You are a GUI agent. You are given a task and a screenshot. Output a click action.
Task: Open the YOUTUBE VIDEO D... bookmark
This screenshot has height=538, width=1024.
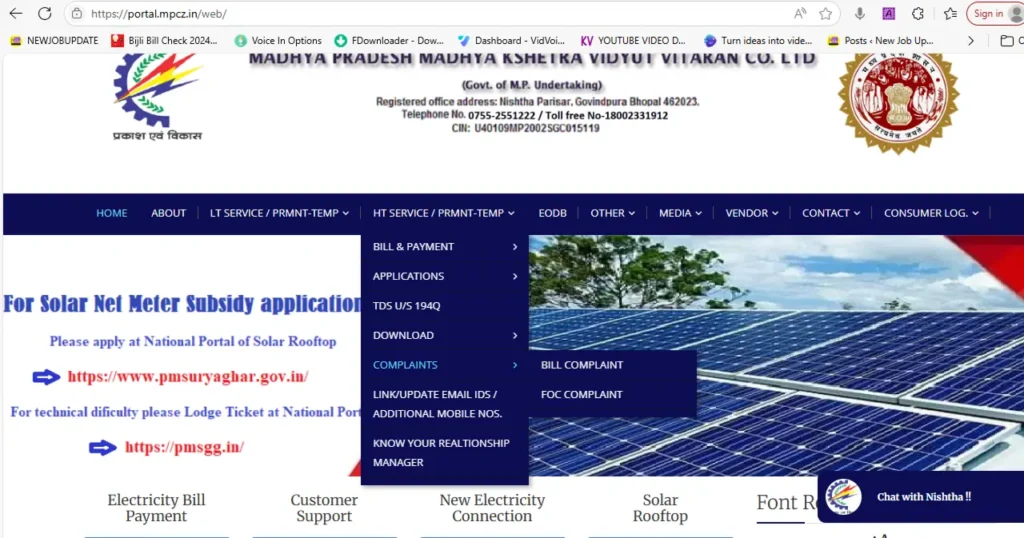tap(633, 40)
